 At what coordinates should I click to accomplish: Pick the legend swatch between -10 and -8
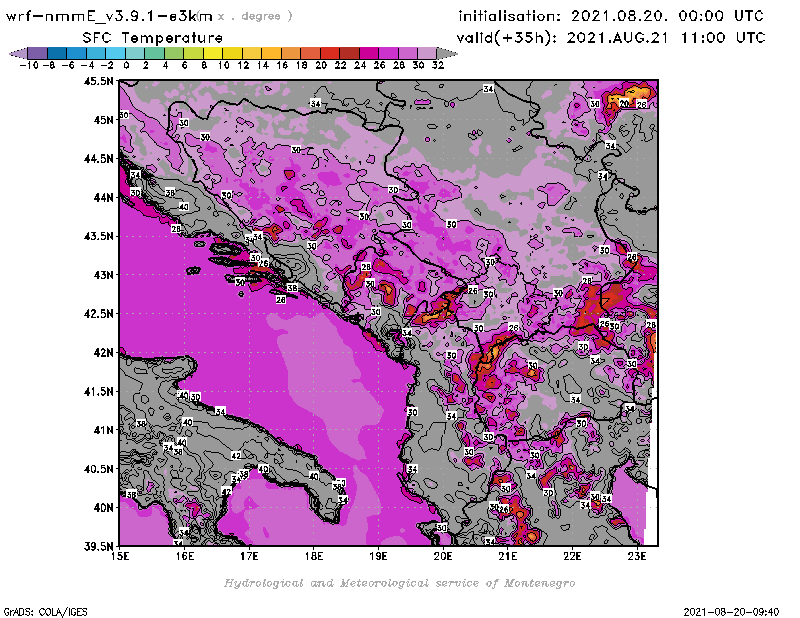[38, 53]
